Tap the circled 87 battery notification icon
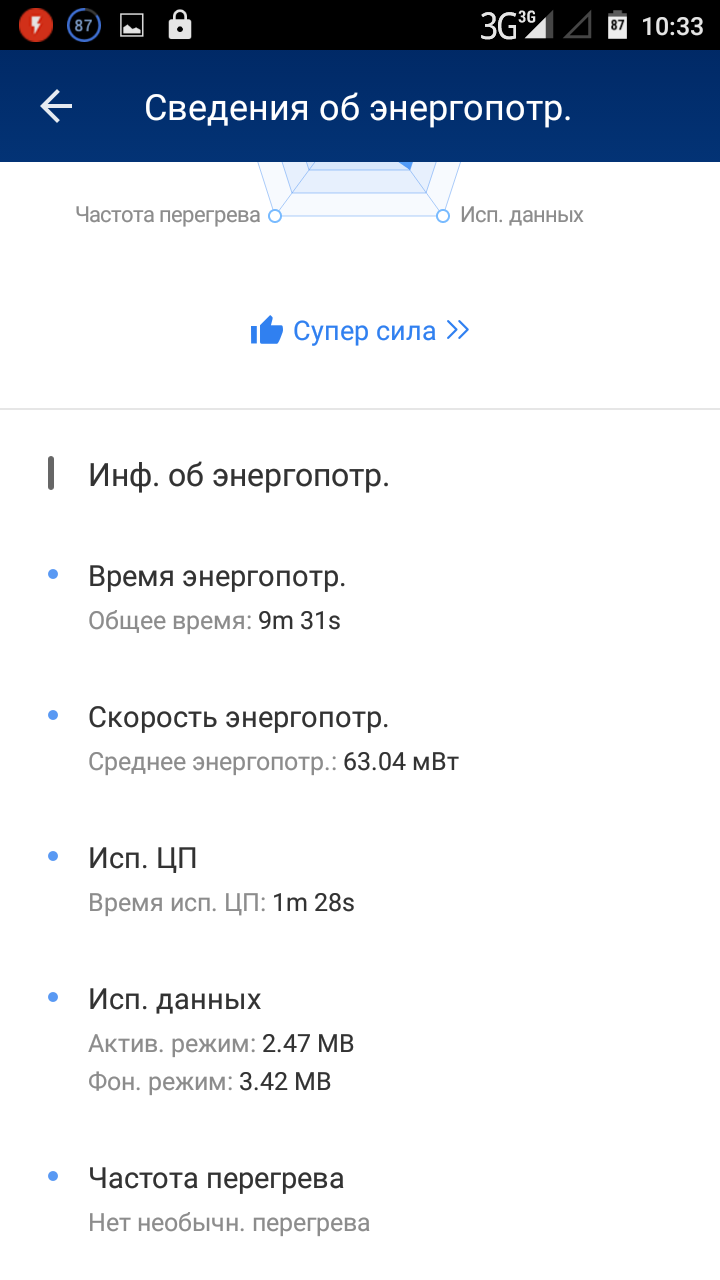Screen dimensions: 720x1280 click(84, 25)
